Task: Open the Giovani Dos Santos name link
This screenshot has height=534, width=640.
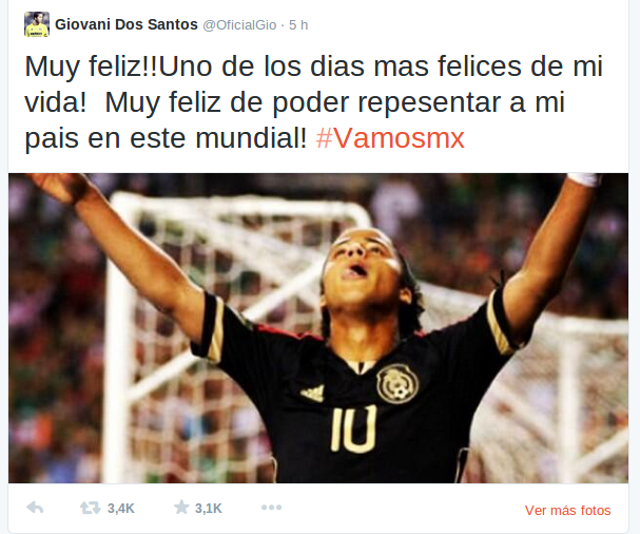Action: click(x=126, y=24)
